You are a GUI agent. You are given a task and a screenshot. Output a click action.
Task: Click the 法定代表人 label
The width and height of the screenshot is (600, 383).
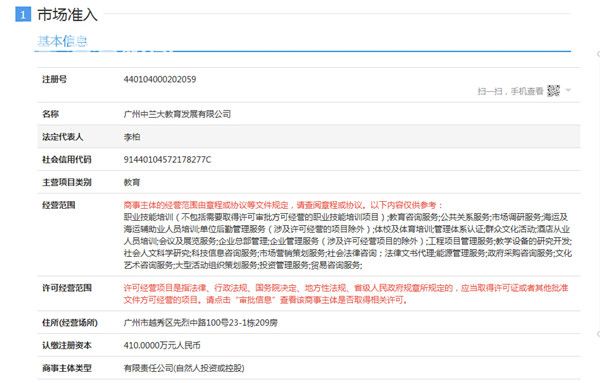click(62, 137)
